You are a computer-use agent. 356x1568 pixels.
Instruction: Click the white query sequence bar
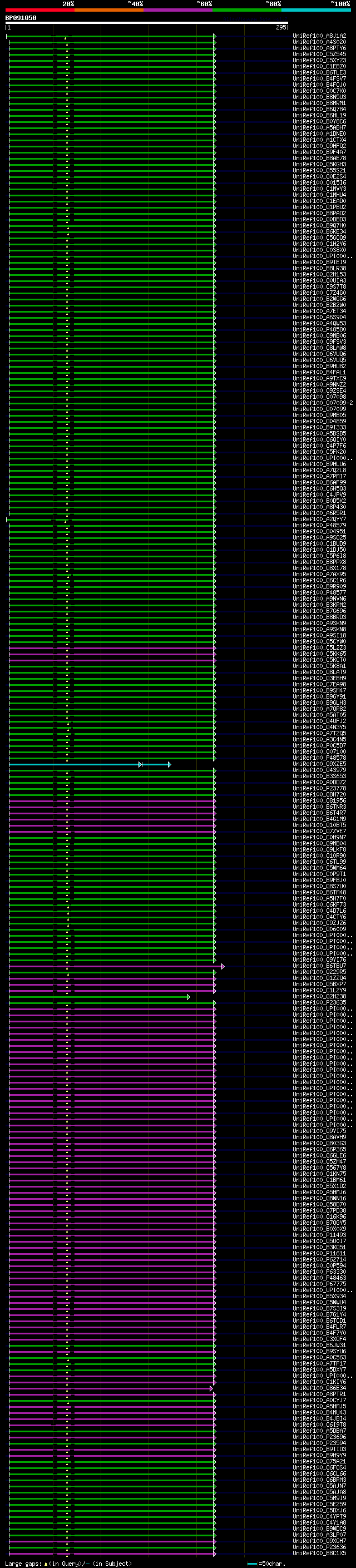pos(147,22)
